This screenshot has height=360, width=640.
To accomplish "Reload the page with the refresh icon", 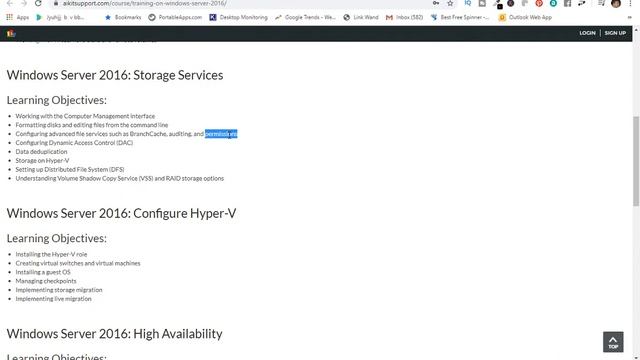I will [x=38, y=3].
